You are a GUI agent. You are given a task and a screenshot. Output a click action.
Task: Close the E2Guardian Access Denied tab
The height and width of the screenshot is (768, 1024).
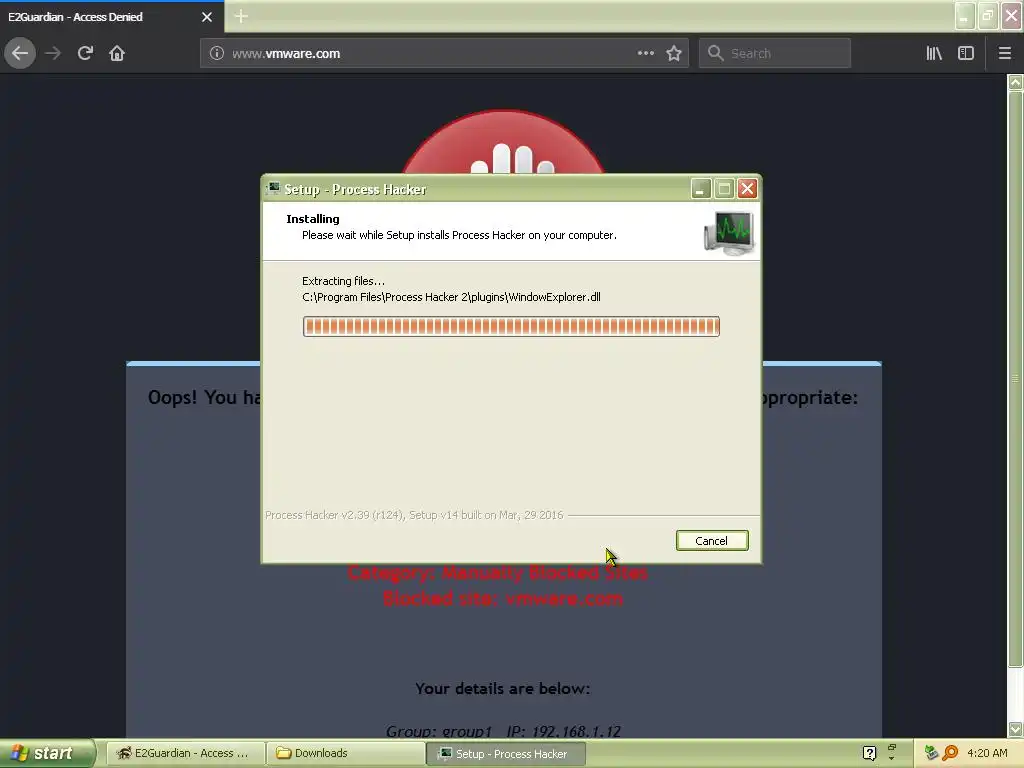tap(207, 17)
